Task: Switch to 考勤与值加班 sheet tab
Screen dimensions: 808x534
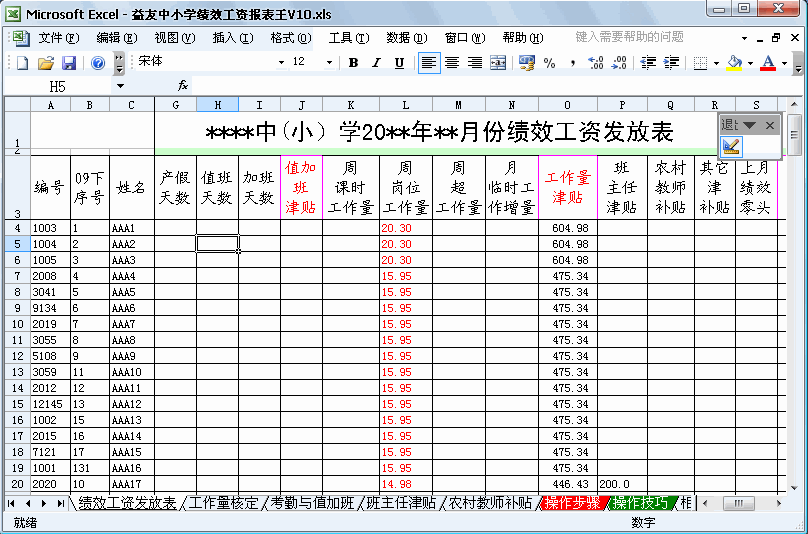Action: point(312,503)
